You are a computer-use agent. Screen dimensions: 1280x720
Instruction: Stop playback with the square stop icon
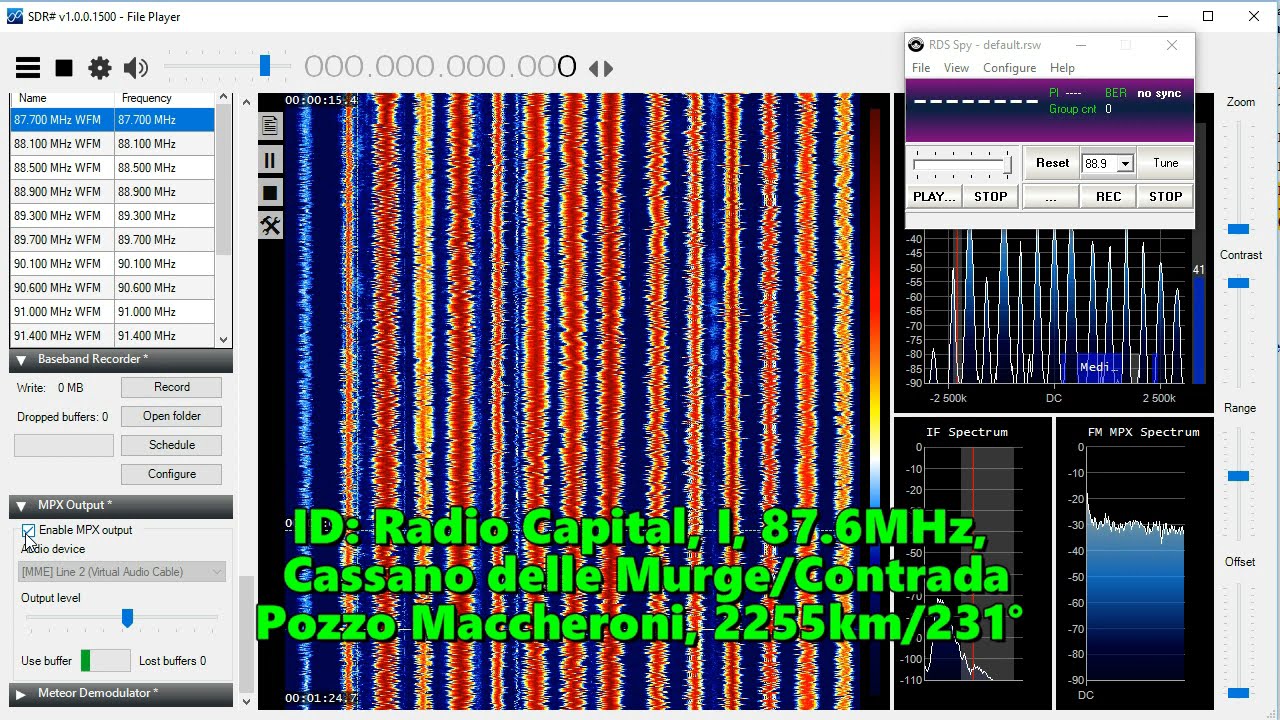tap(64, 68)
